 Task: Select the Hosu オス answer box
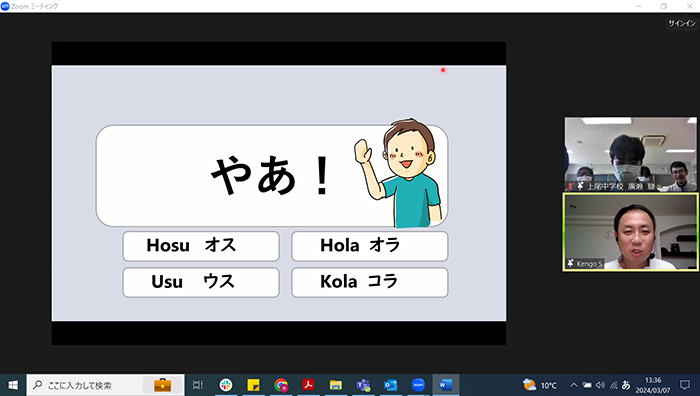201,246
